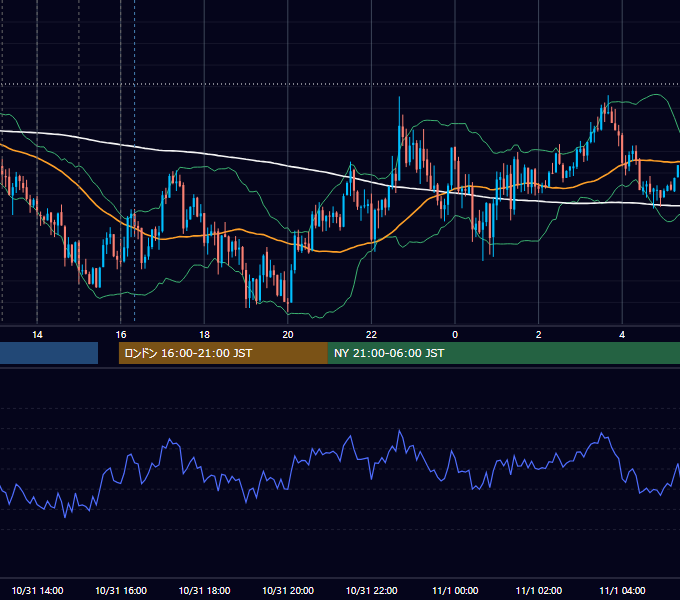680x600 pixels.
Task: Click the NY 21:00-06:00 JST session bar
Action: 503,353
